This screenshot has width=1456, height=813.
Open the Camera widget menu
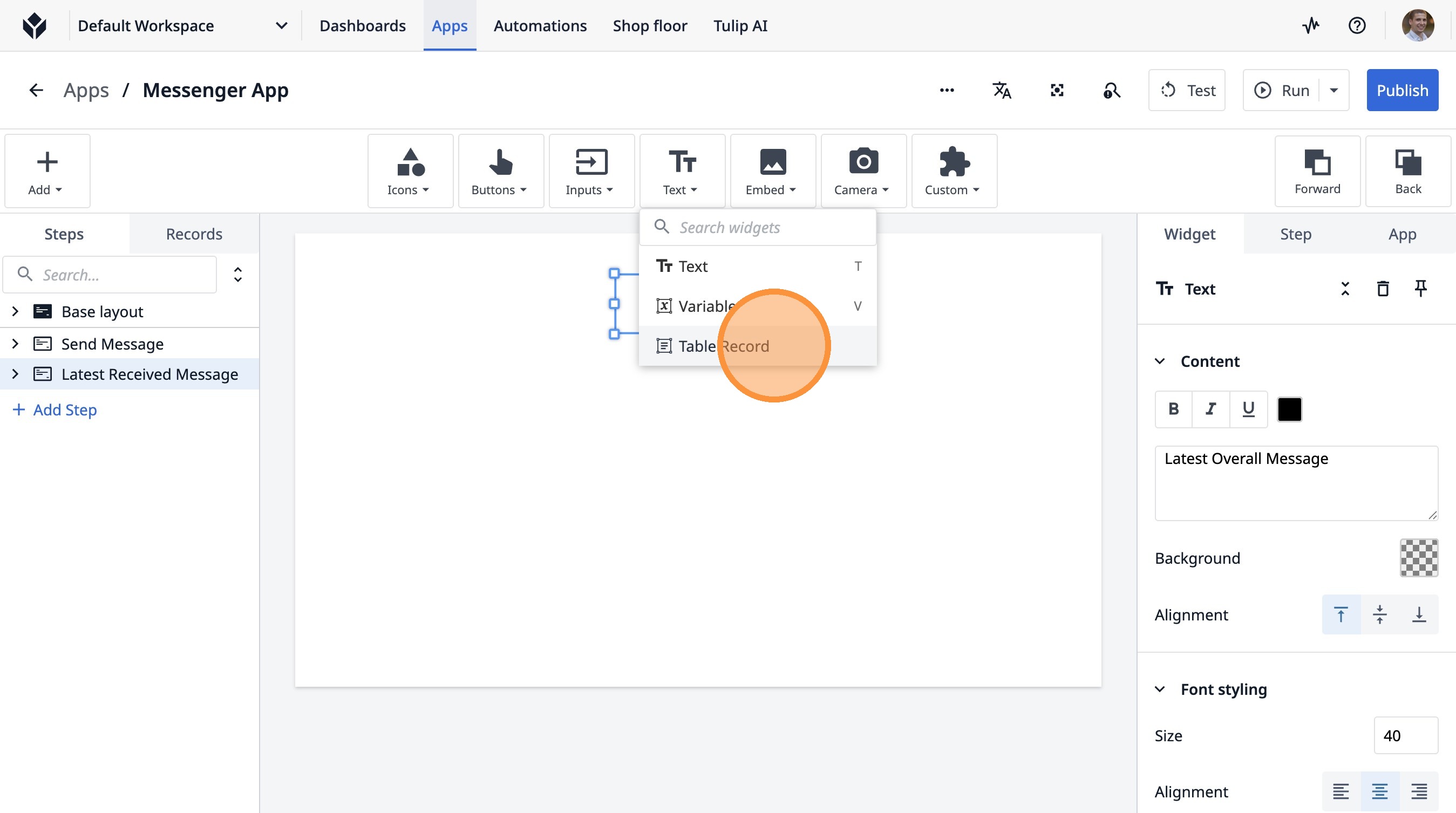coord(862,171)
